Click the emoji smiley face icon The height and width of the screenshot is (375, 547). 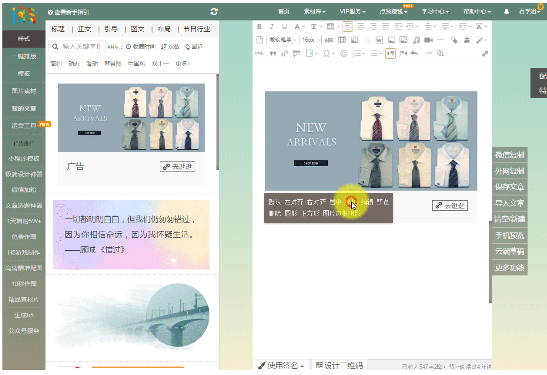click(x=344, y=53)
